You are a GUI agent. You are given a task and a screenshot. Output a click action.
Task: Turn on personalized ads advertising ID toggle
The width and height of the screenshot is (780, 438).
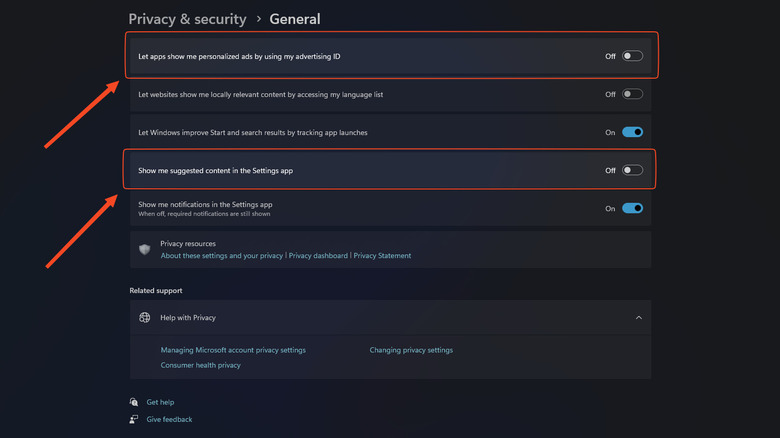[632, 57]
